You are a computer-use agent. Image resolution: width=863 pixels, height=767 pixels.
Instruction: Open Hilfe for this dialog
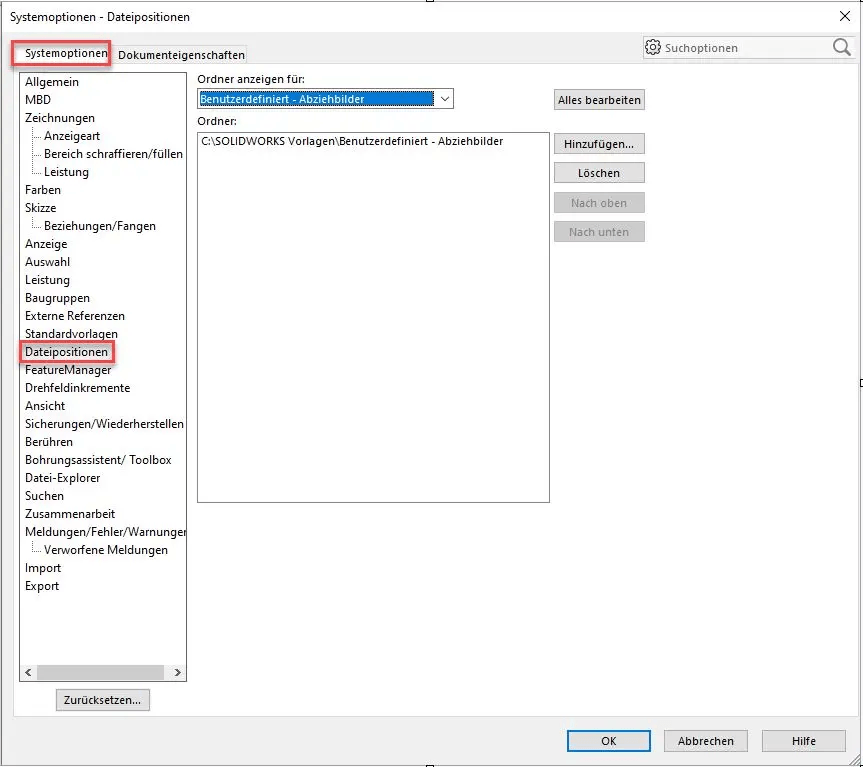803,741
